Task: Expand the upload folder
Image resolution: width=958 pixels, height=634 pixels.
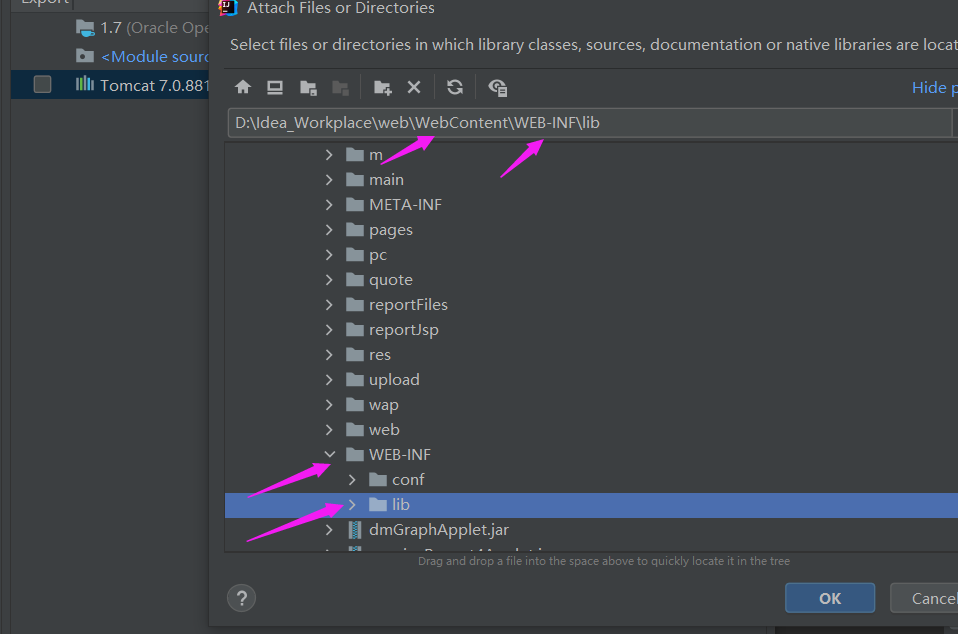Action: (329, 380)
